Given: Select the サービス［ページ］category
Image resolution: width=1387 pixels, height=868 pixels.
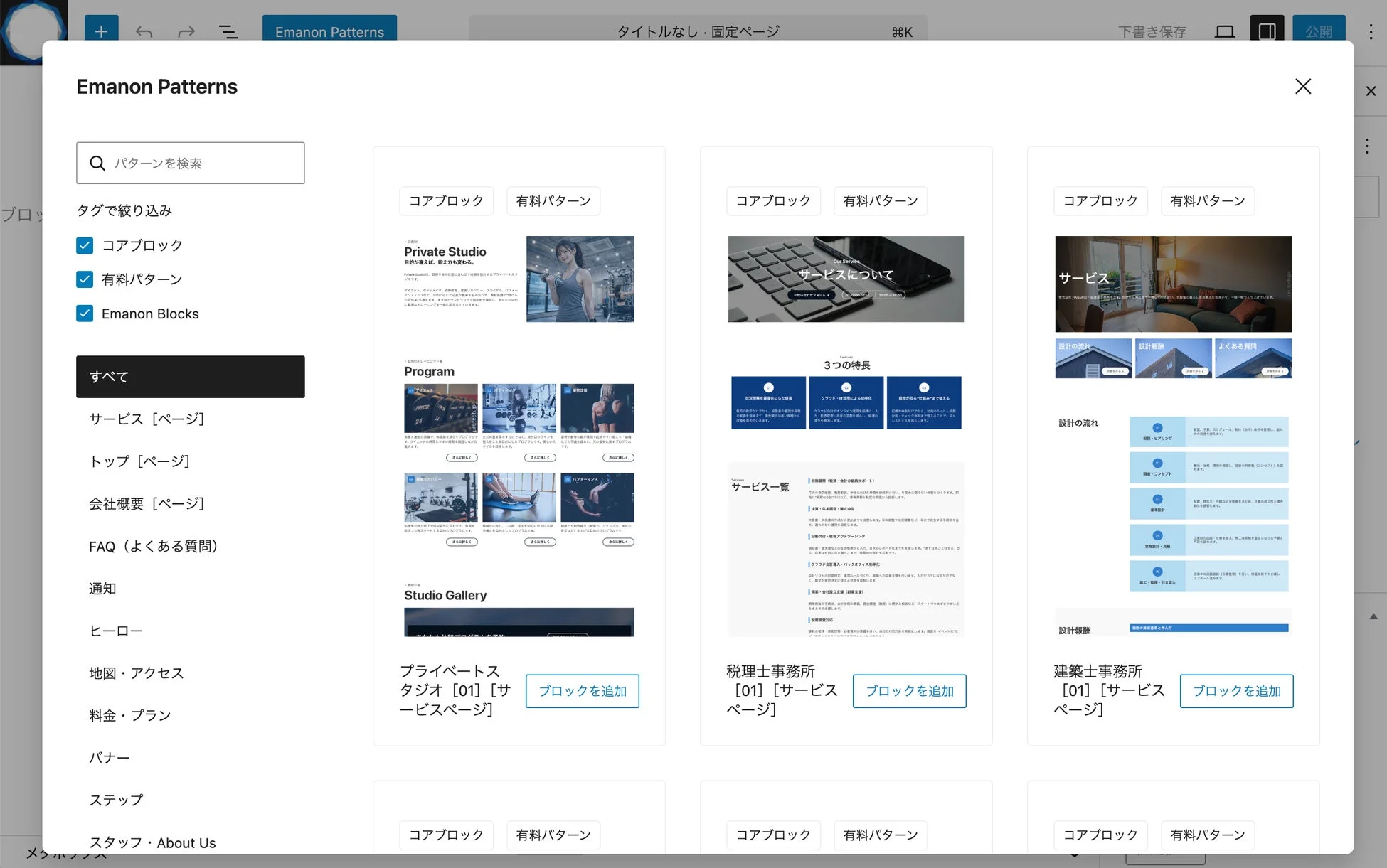Looking at the screenshot, I should pyautogui.click(x=147, y=419).
